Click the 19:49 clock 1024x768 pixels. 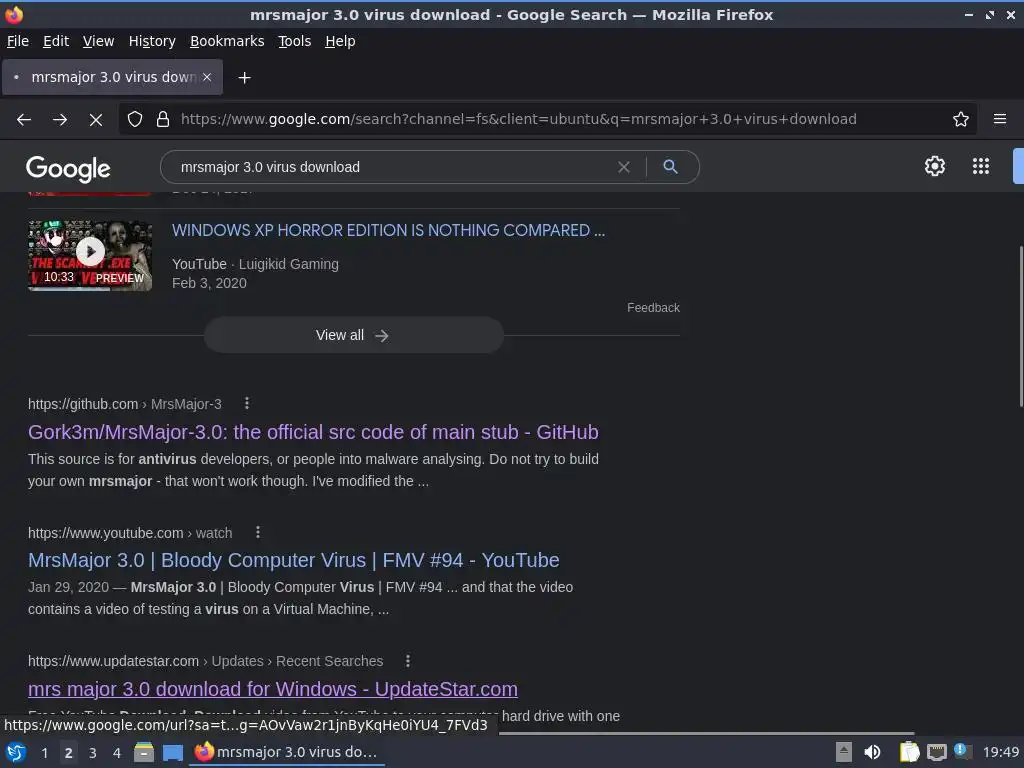pos(1001,752)
